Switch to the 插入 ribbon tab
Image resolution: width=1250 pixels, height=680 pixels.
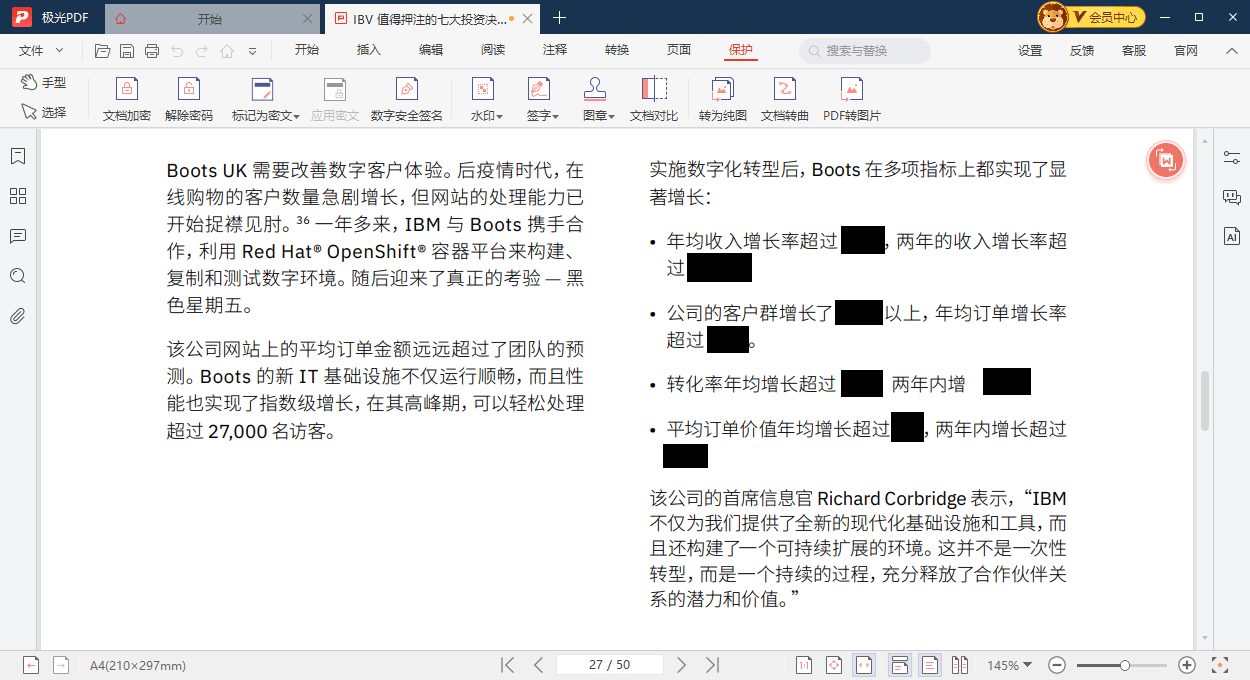(x=369, y=51)
